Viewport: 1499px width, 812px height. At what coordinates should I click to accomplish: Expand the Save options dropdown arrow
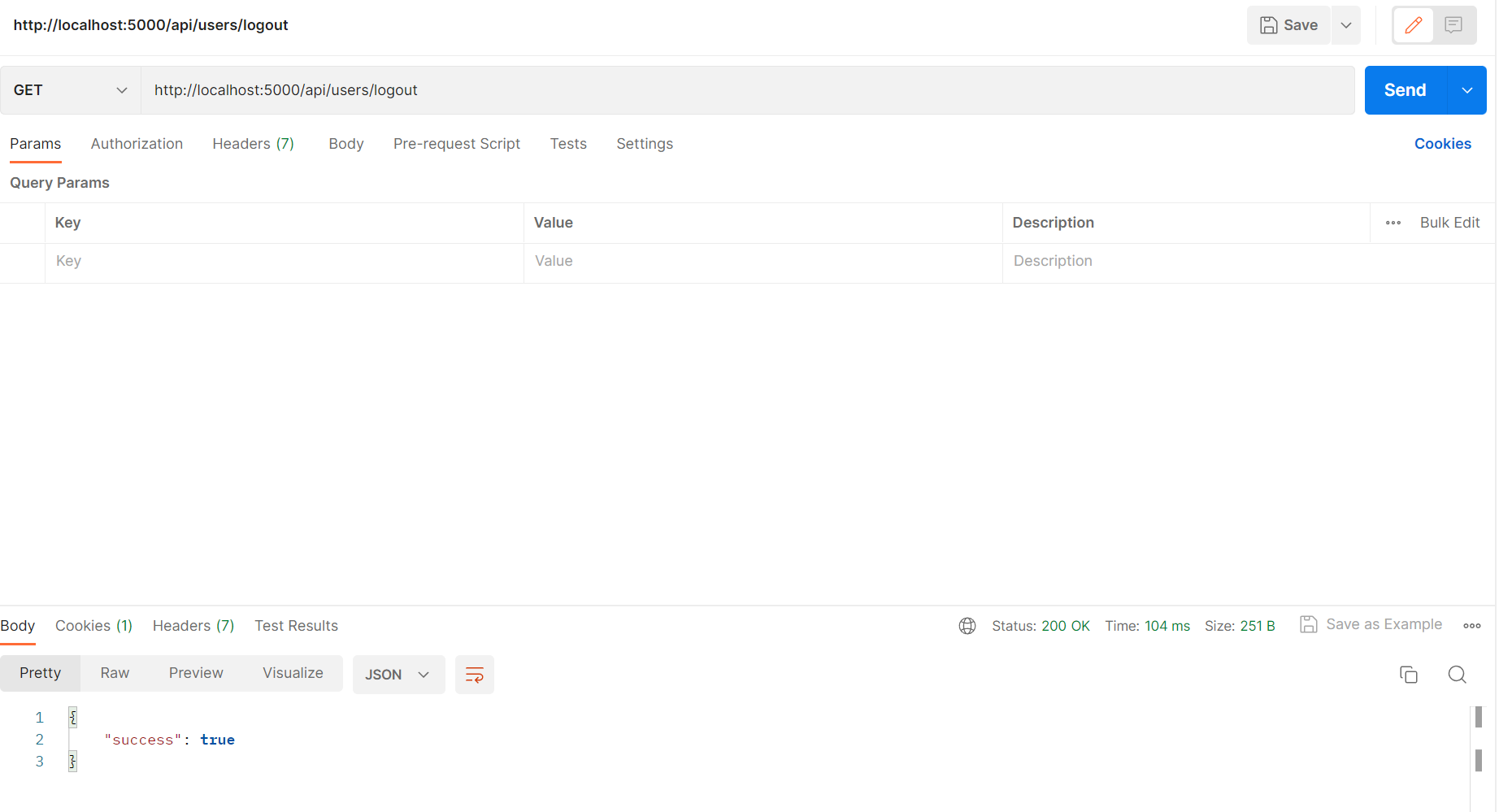pos(1346,25)
